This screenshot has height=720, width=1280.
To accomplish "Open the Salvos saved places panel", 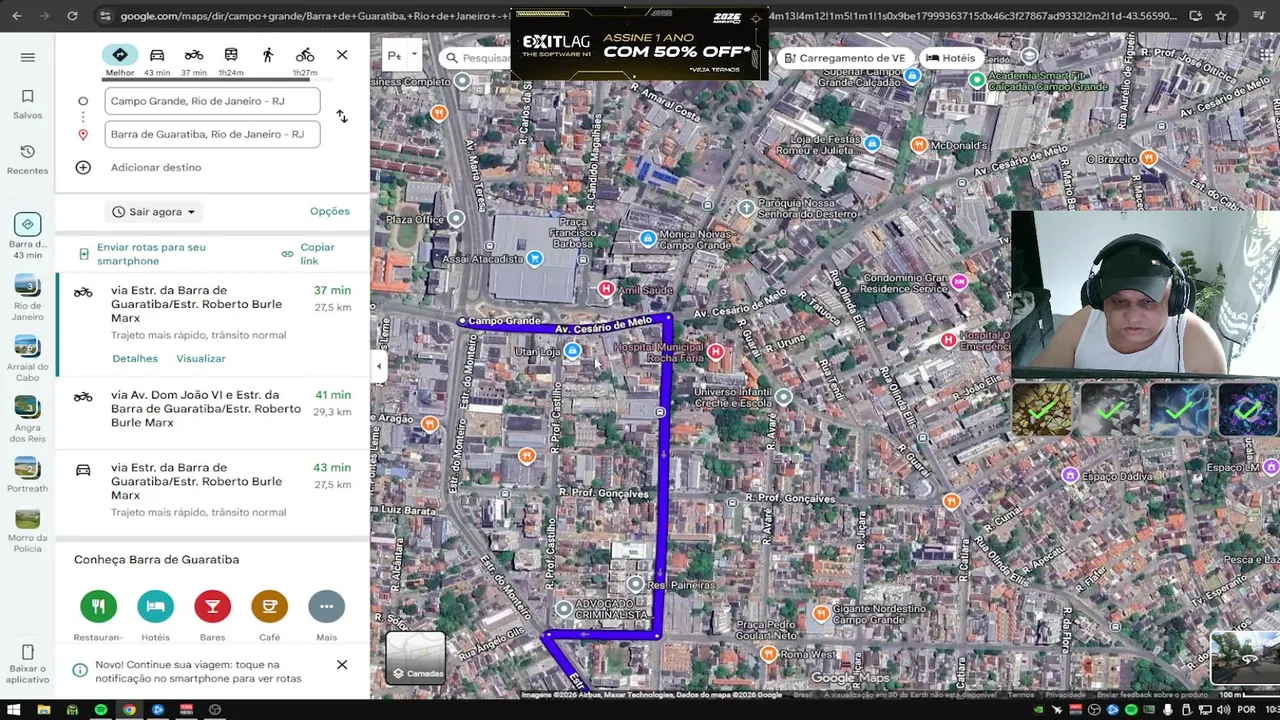I will point(27,104).
